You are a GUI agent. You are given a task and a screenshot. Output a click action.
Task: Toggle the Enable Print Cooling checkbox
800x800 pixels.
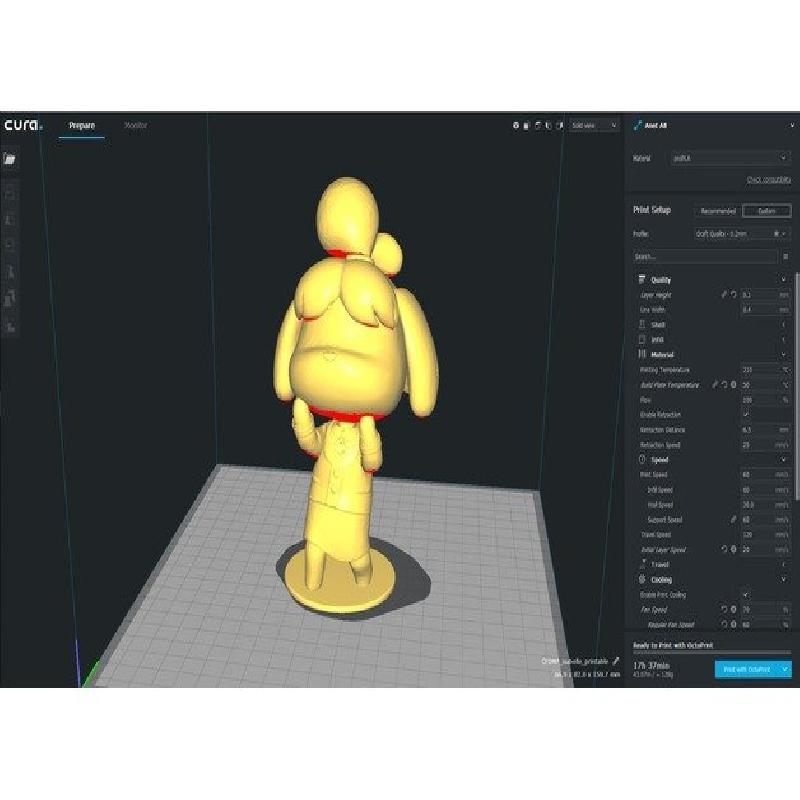[745, 594]
